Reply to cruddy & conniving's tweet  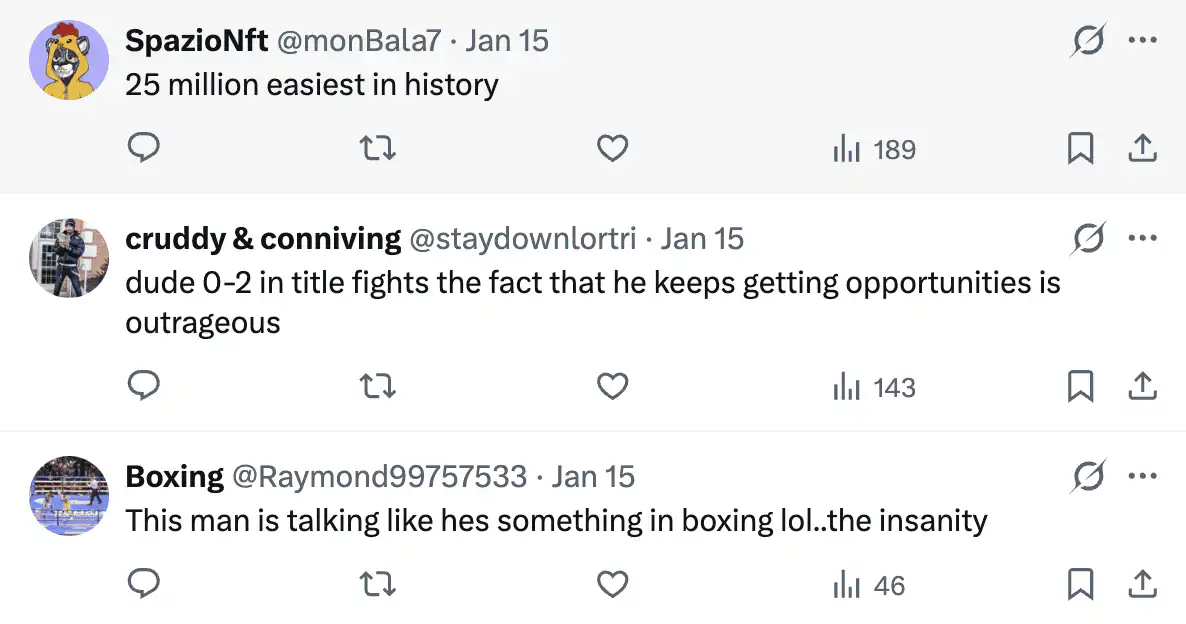(145, 386)
